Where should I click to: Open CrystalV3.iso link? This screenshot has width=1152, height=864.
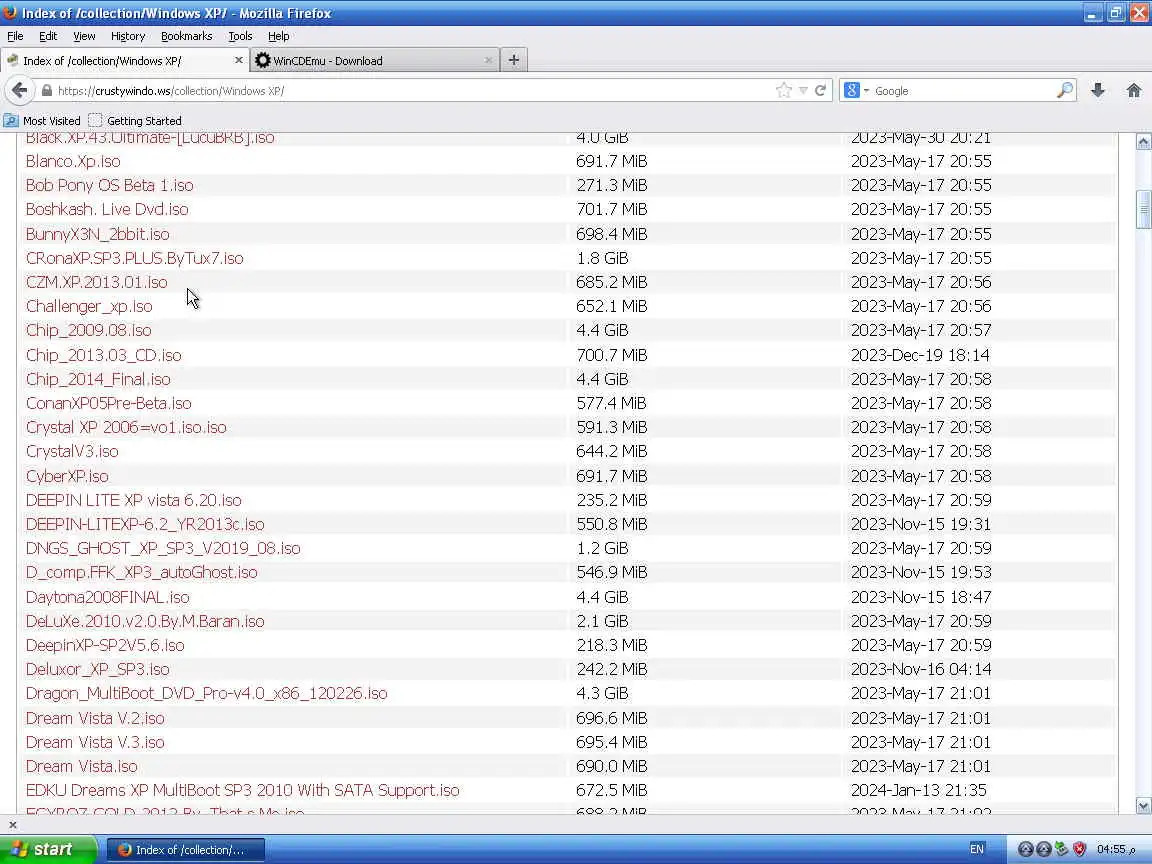(72, 452)
